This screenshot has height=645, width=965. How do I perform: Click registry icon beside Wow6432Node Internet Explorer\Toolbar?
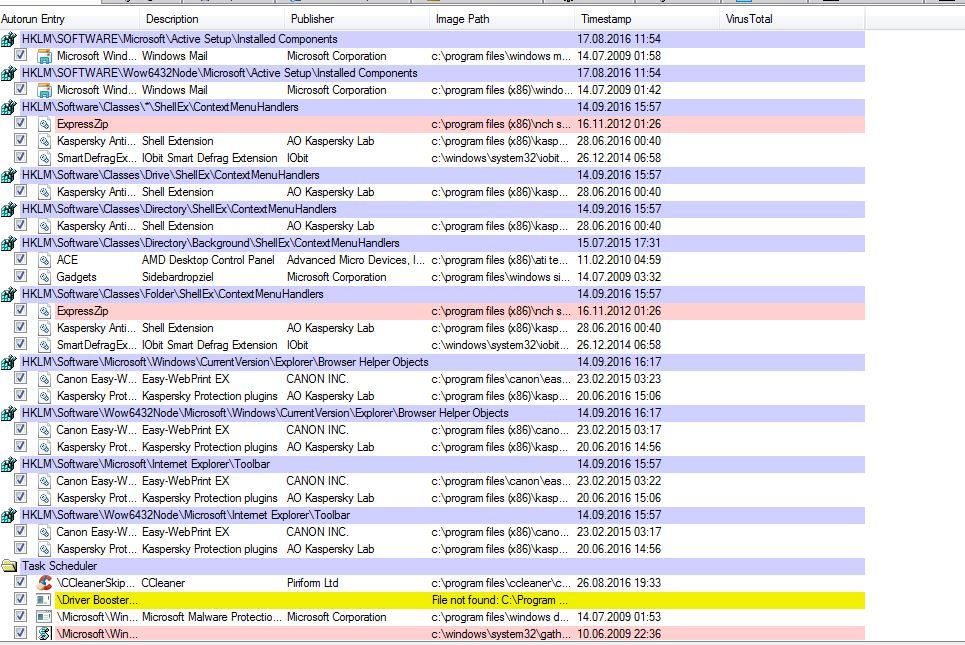point(9,515)
